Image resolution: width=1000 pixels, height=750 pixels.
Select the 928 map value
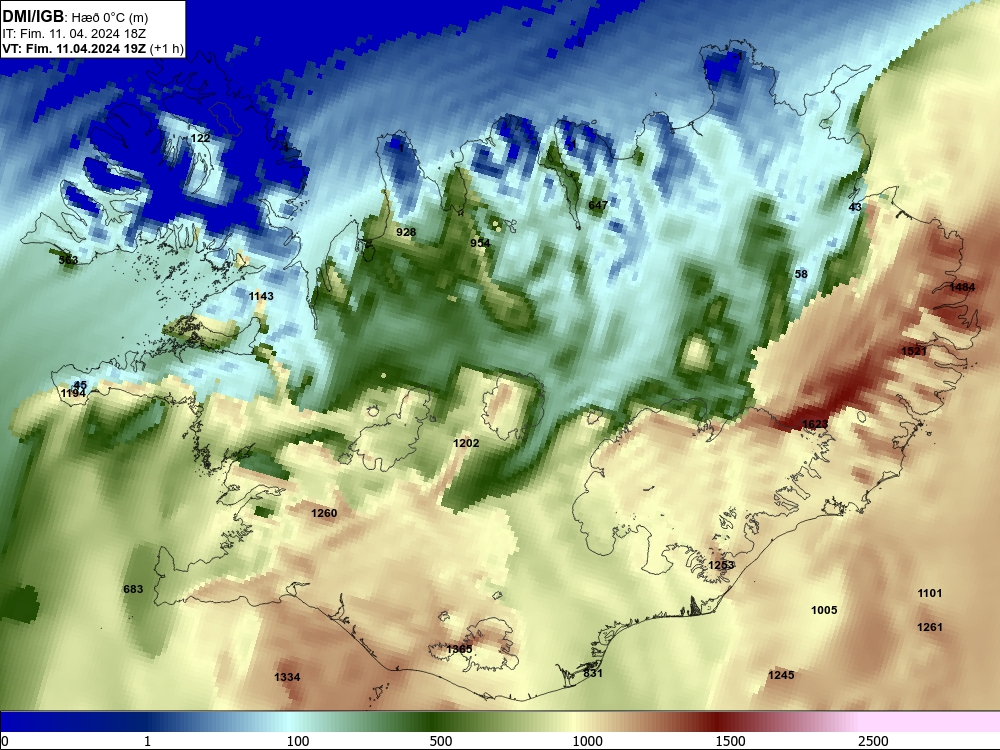point(406,232)
